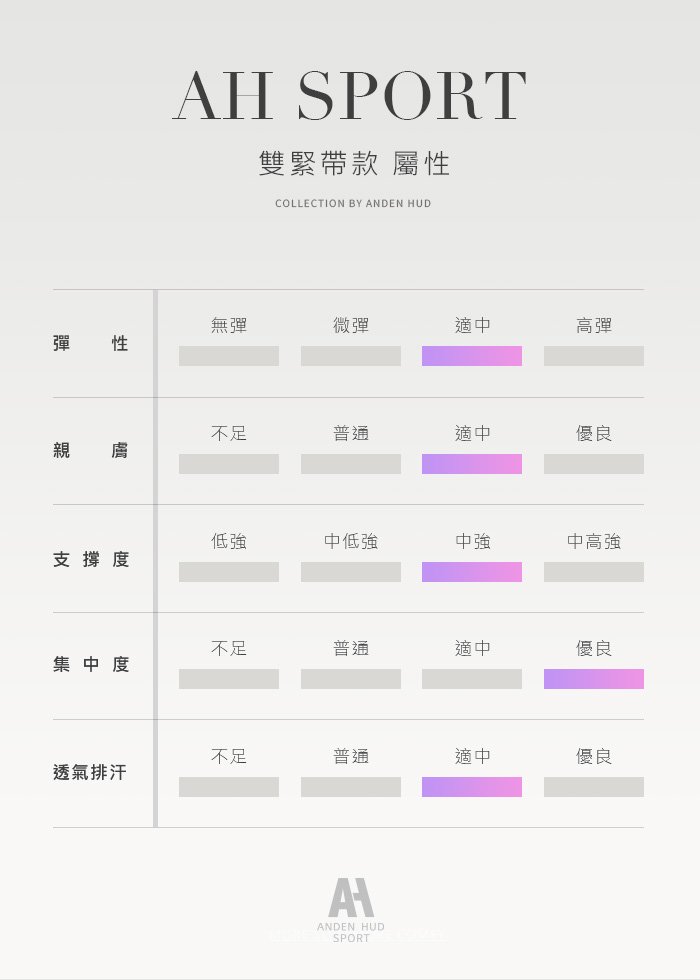Click the AH SPORT title heading
Screen dimensions: 700x980
350,96
